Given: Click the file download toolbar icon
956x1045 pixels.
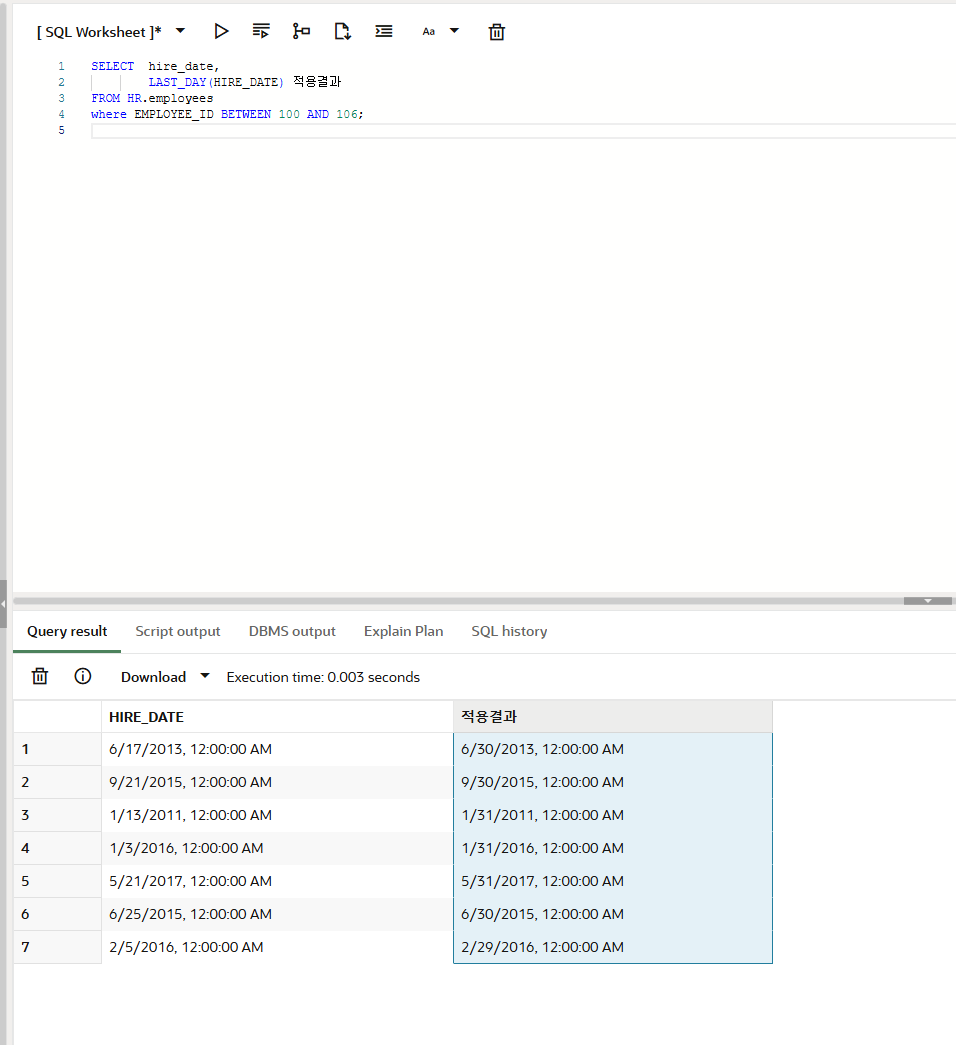Looking at the screenshot, I should [x=342, y=31].
